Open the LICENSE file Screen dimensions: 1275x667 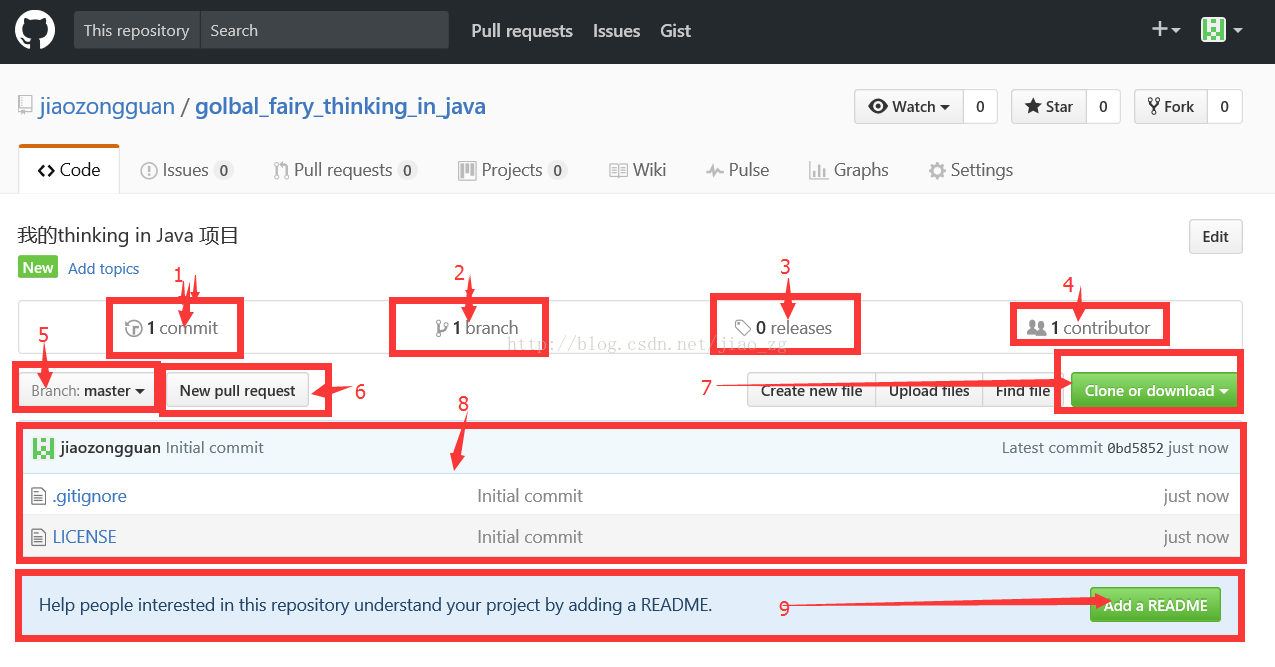coord(85,537)
